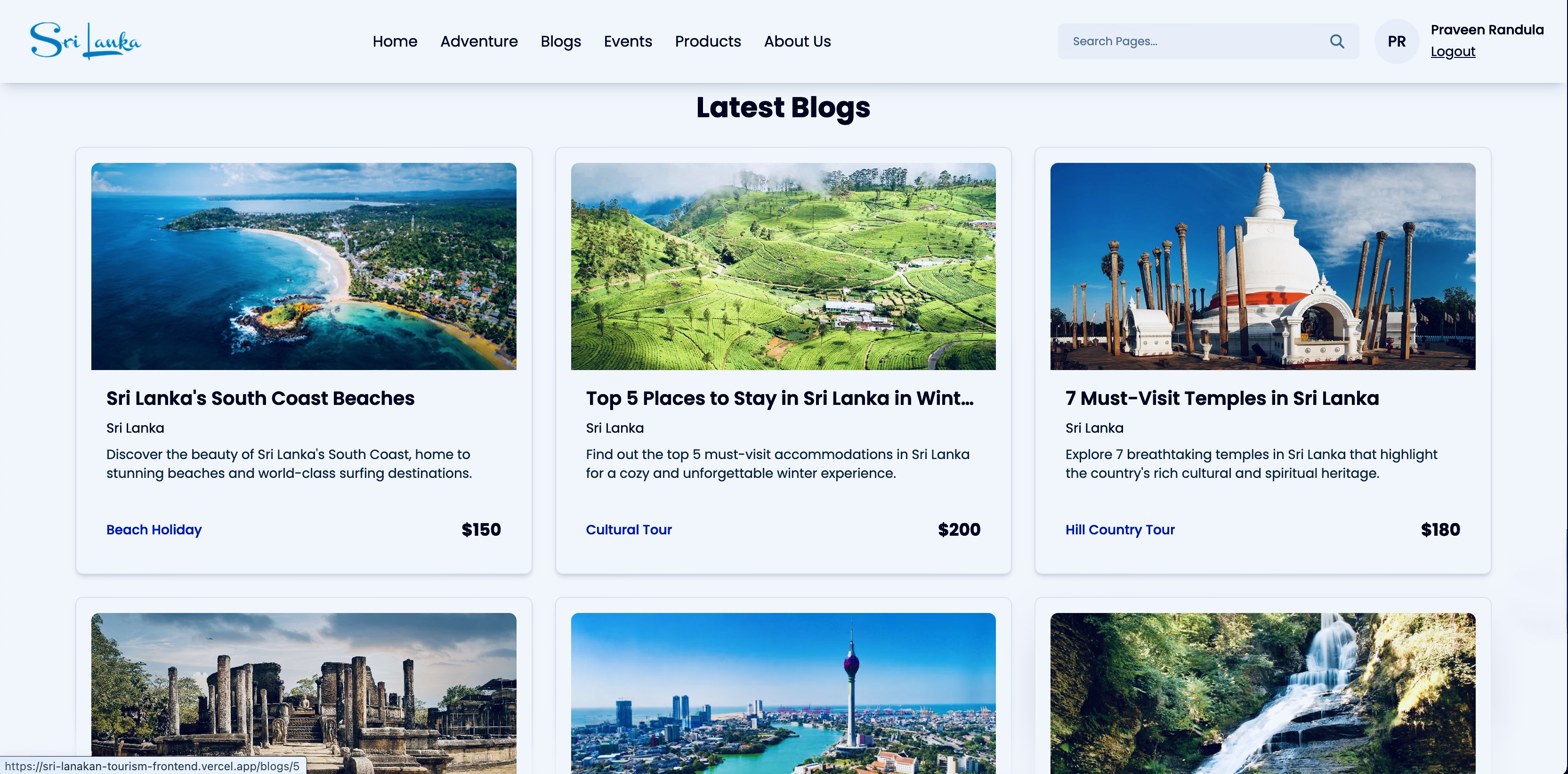
Task: Open the South Coast Beaches aerial photo
Action: pyautogui.click(x=304, y=266)
